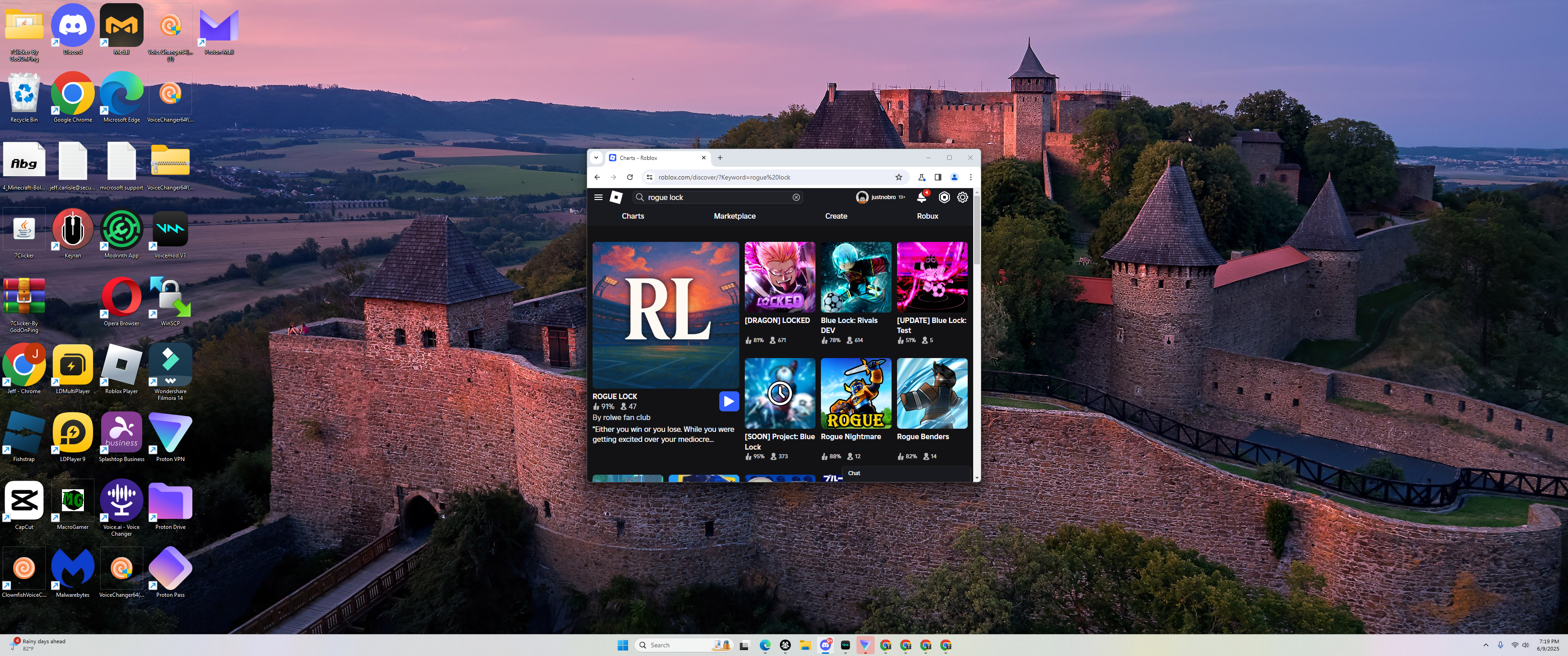This screenshot has width=1568, height=656.
Task: Open the Roblox settings gear icon
Action: click(x=962, y=197)
